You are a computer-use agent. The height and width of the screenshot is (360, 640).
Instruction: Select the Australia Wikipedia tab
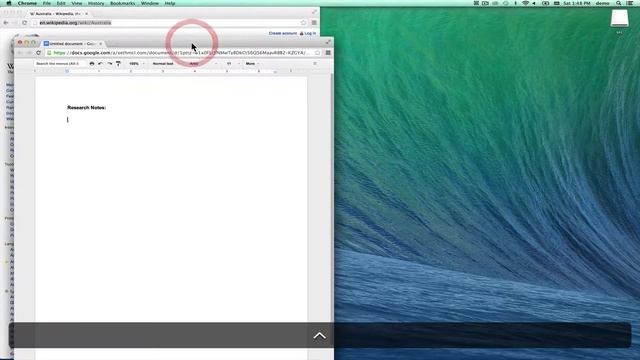57,13
